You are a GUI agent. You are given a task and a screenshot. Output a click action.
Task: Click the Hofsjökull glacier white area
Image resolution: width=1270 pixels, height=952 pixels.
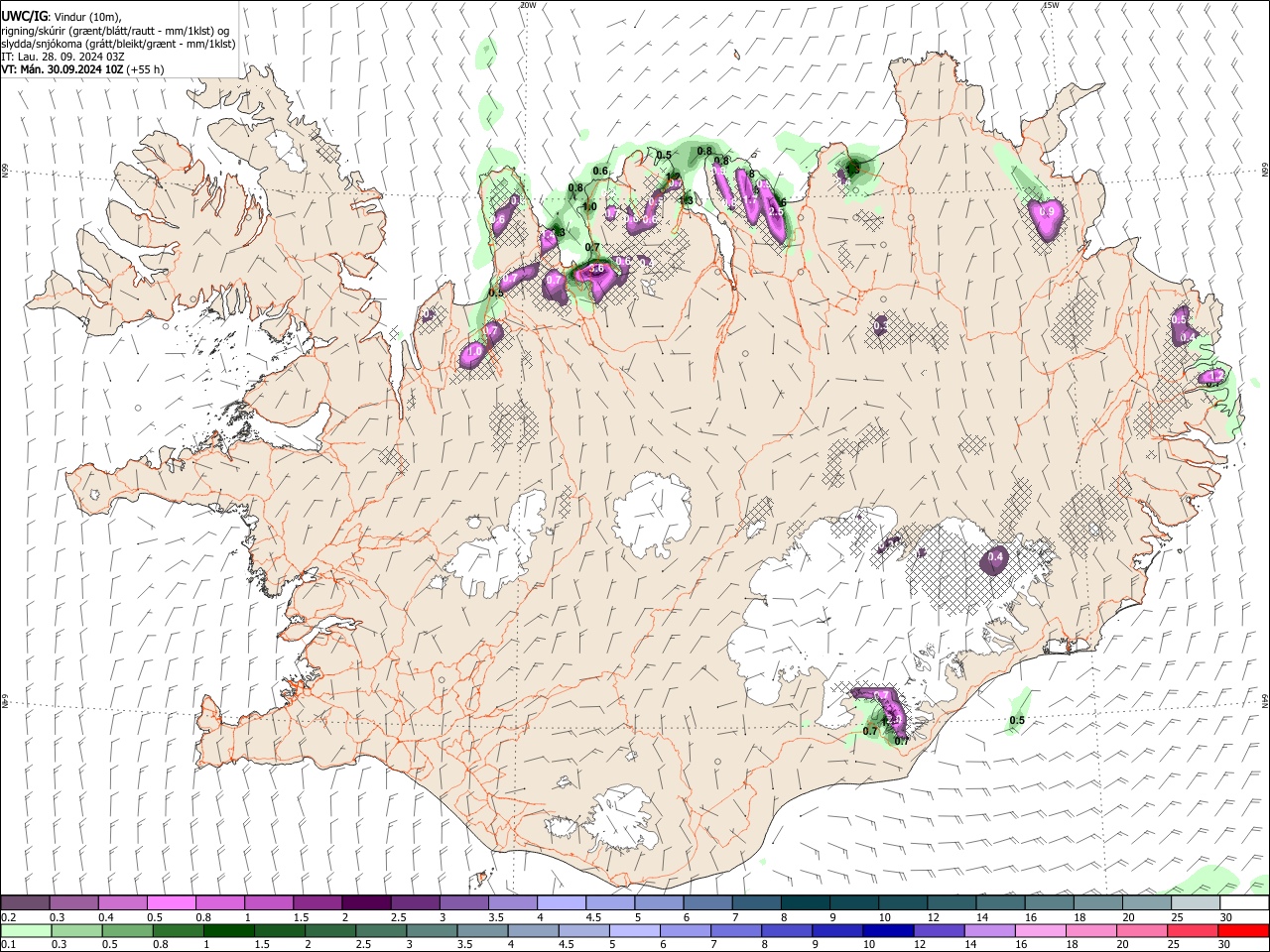[x=652, y=513]
